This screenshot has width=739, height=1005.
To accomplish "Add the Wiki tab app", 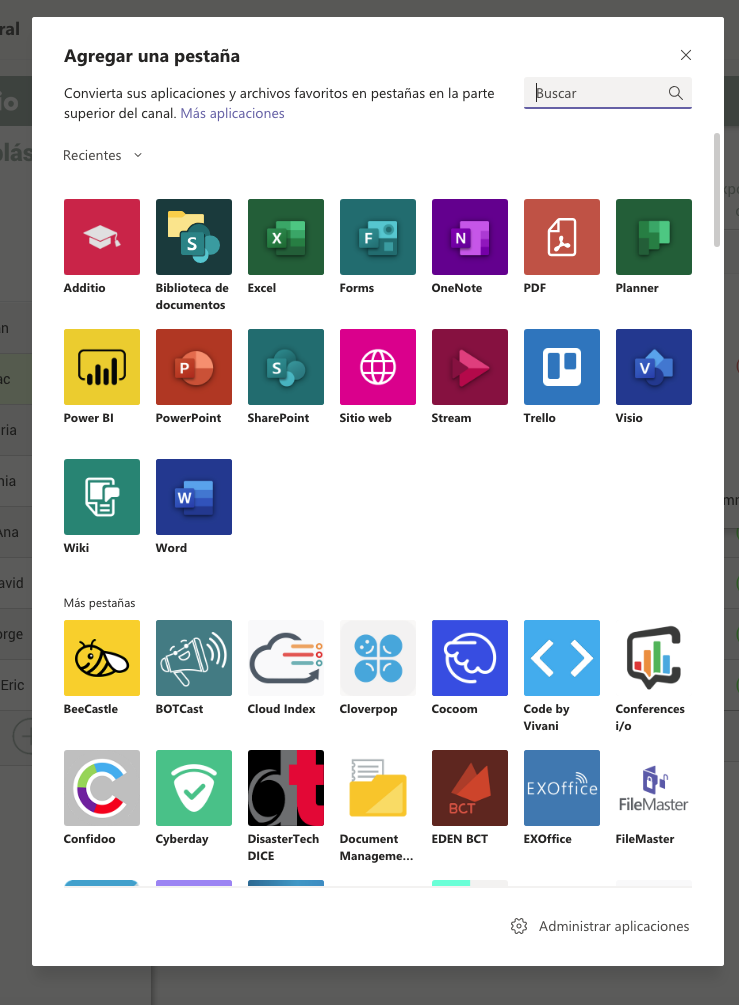I will [x=102, y=497].
